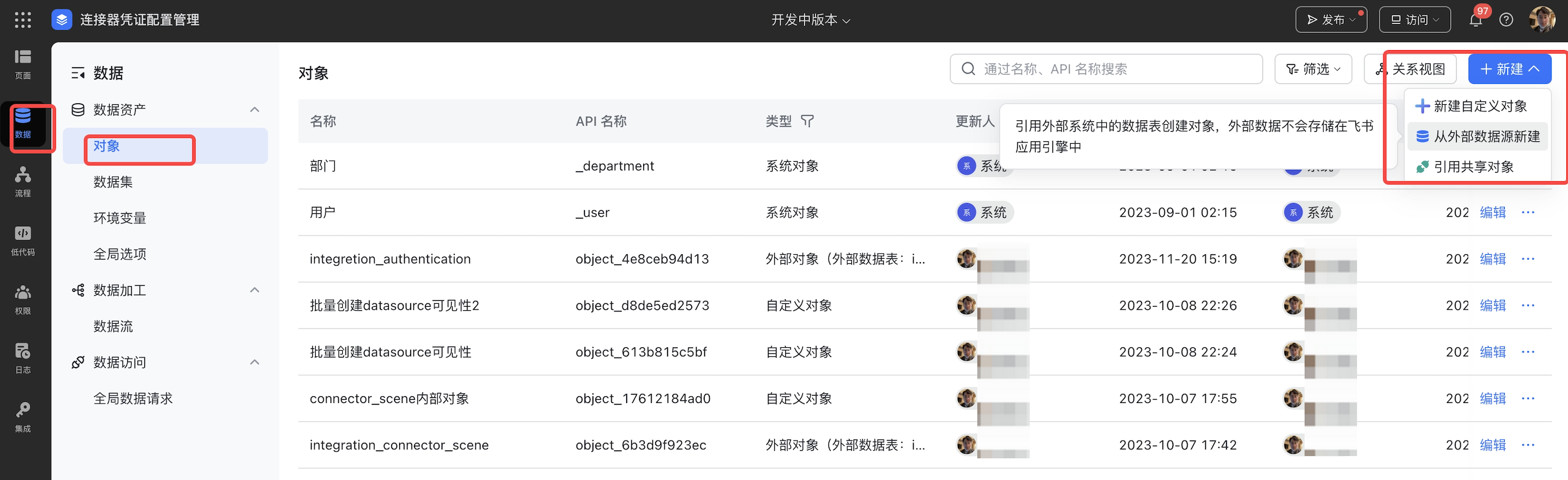Click the 2023-11-20 15:19 timestamp
Image resolution: width=1568 pixels, height=480 pixels.
(x=1178, y=259)
